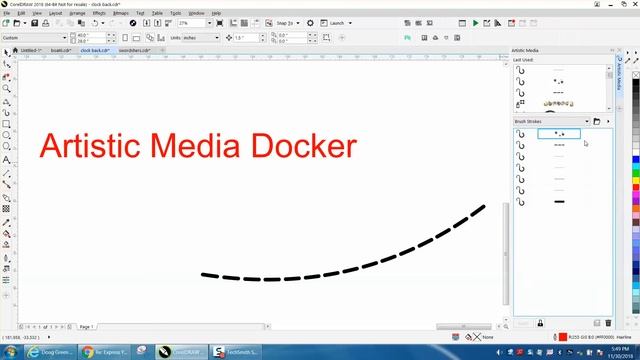Browse for brush strokes folder button

[x=597, y=122]
